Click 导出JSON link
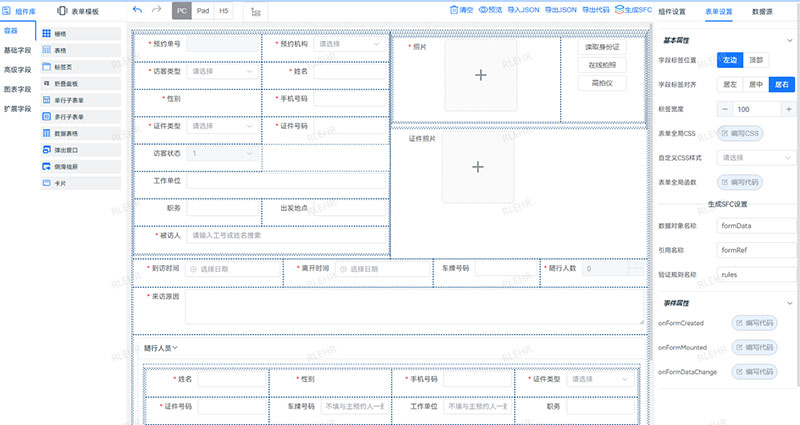 pyautogui.click(x=561, y=10)
